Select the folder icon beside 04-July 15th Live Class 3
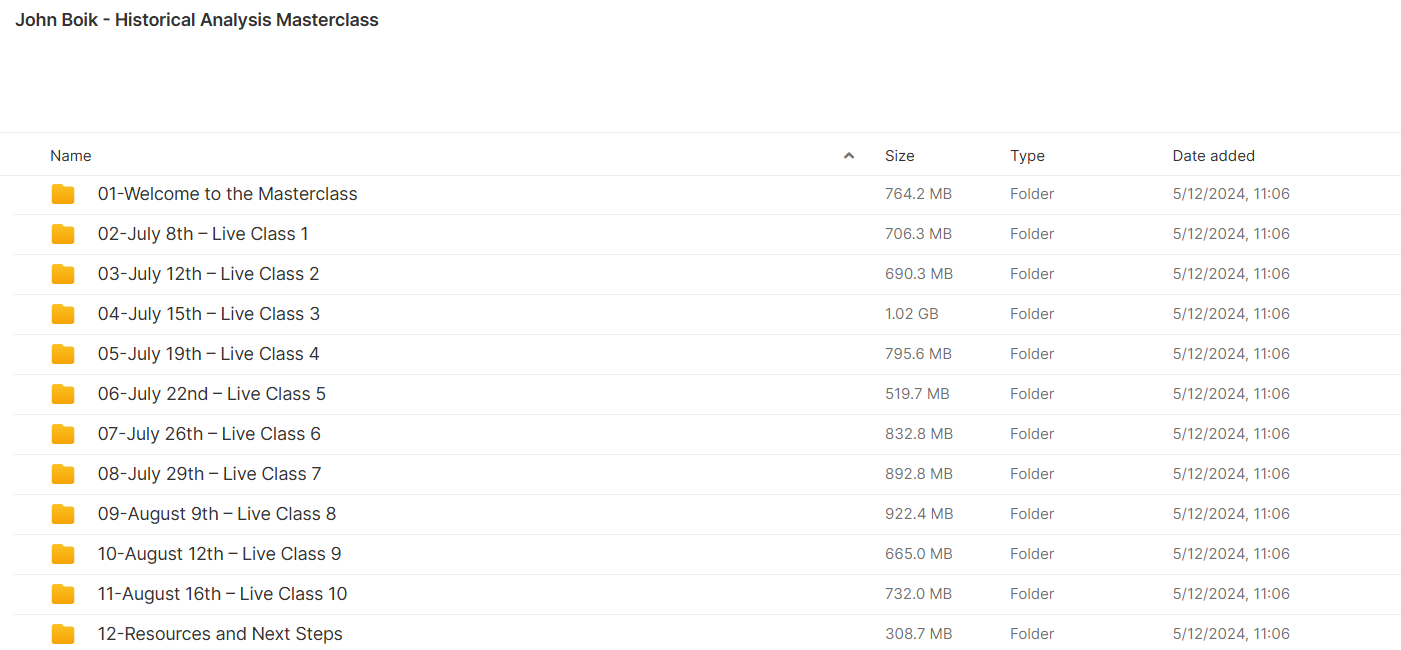This screenshot has height=650, width=1401. click(63, 314)
